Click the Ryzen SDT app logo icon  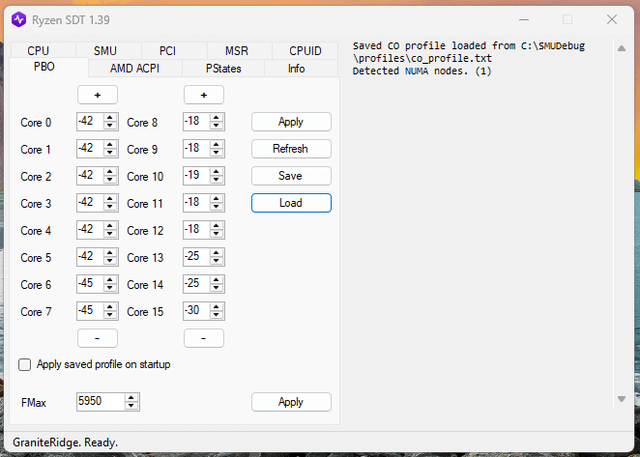point(19,20)
